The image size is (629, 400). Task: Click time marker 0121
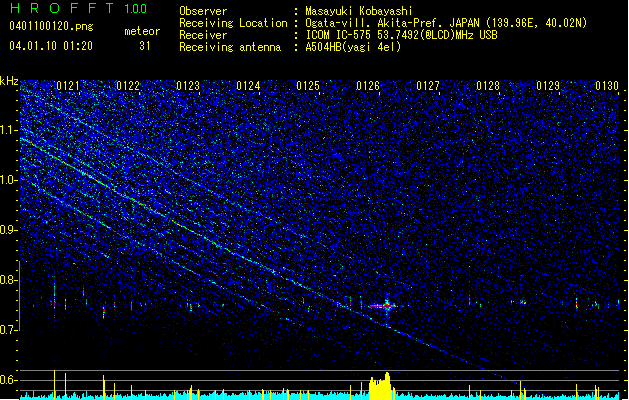(68, 86)
